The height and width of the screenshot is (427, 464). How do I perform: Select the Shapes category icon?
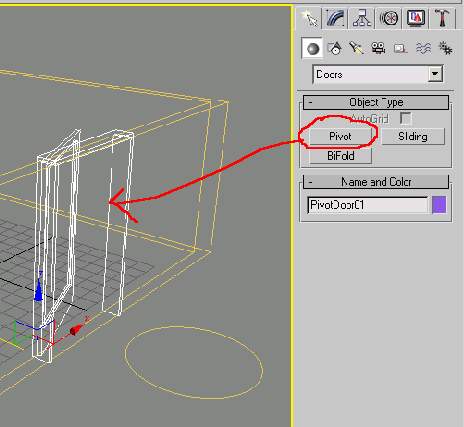(335, 49)
